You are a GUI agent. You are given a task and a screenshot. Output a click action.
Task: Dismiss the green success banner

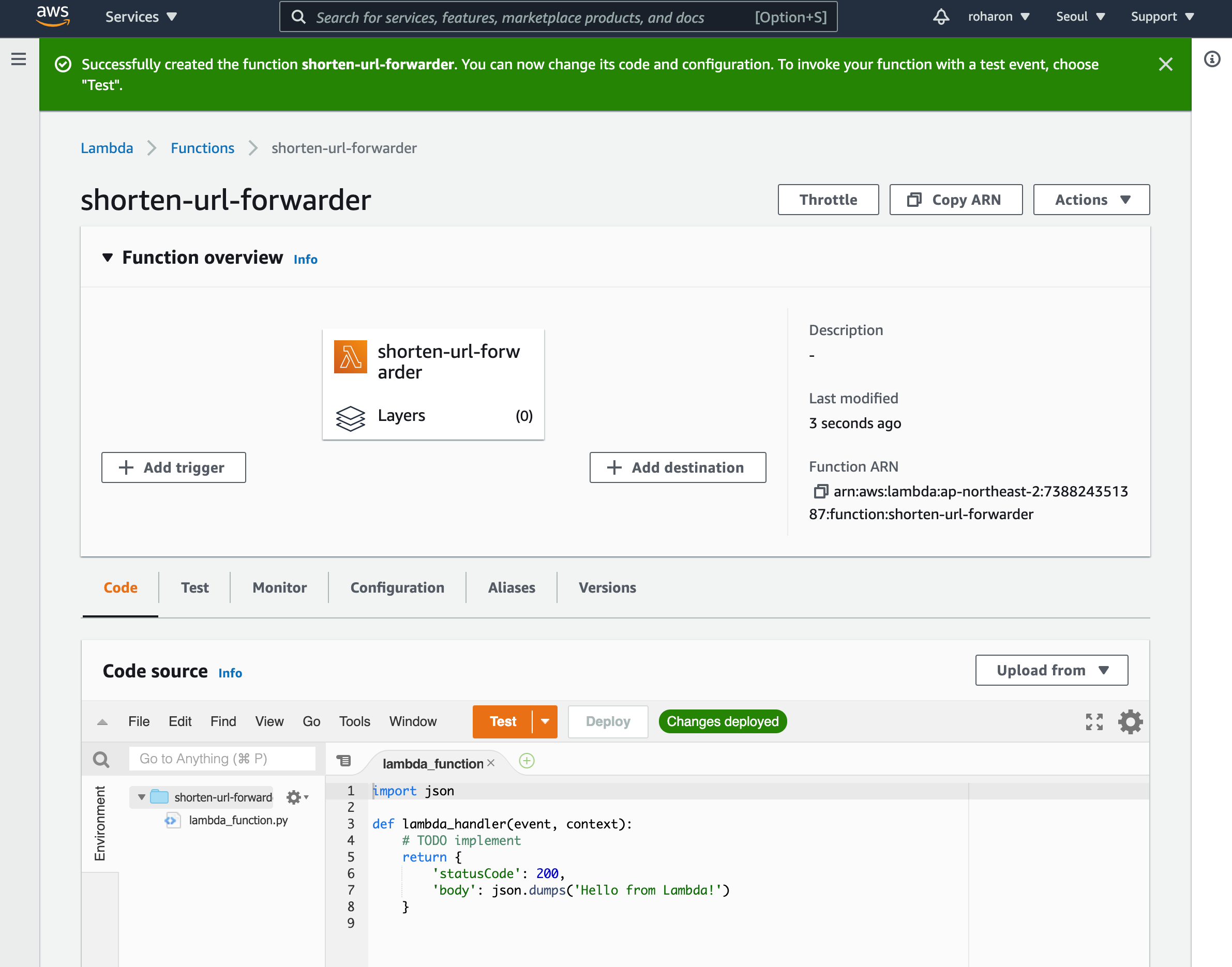[x=1165, y=65]
